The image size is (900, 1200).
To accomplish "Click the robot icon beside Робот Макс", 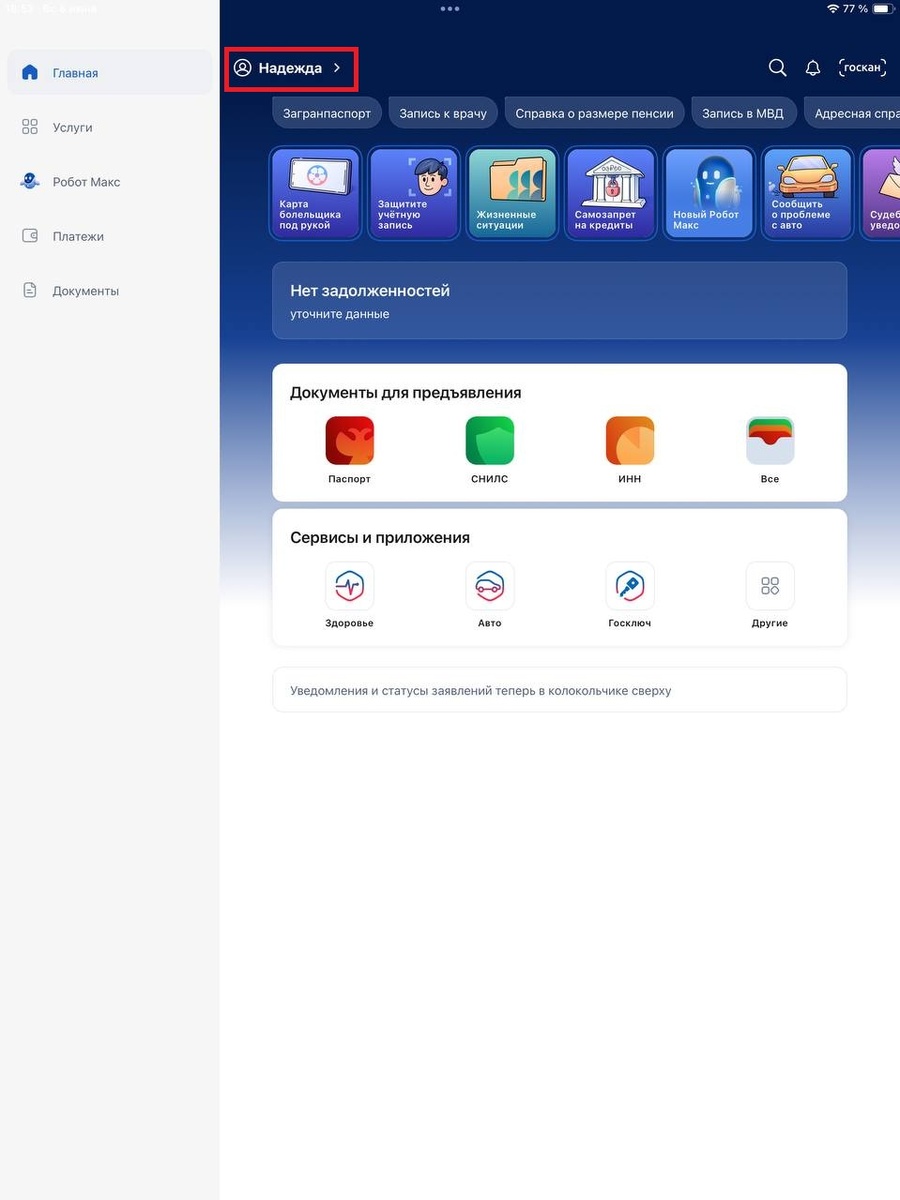I will click(x=30, y=182).
